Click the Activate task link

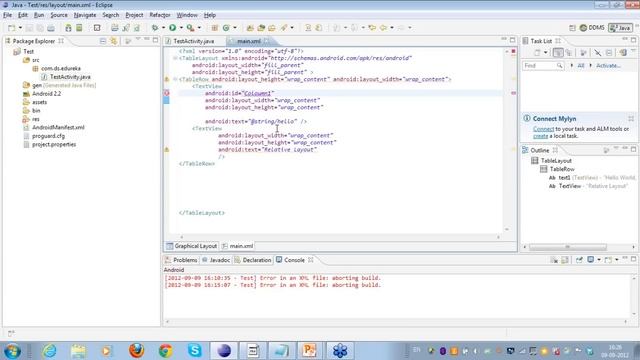tap(608, 66)
